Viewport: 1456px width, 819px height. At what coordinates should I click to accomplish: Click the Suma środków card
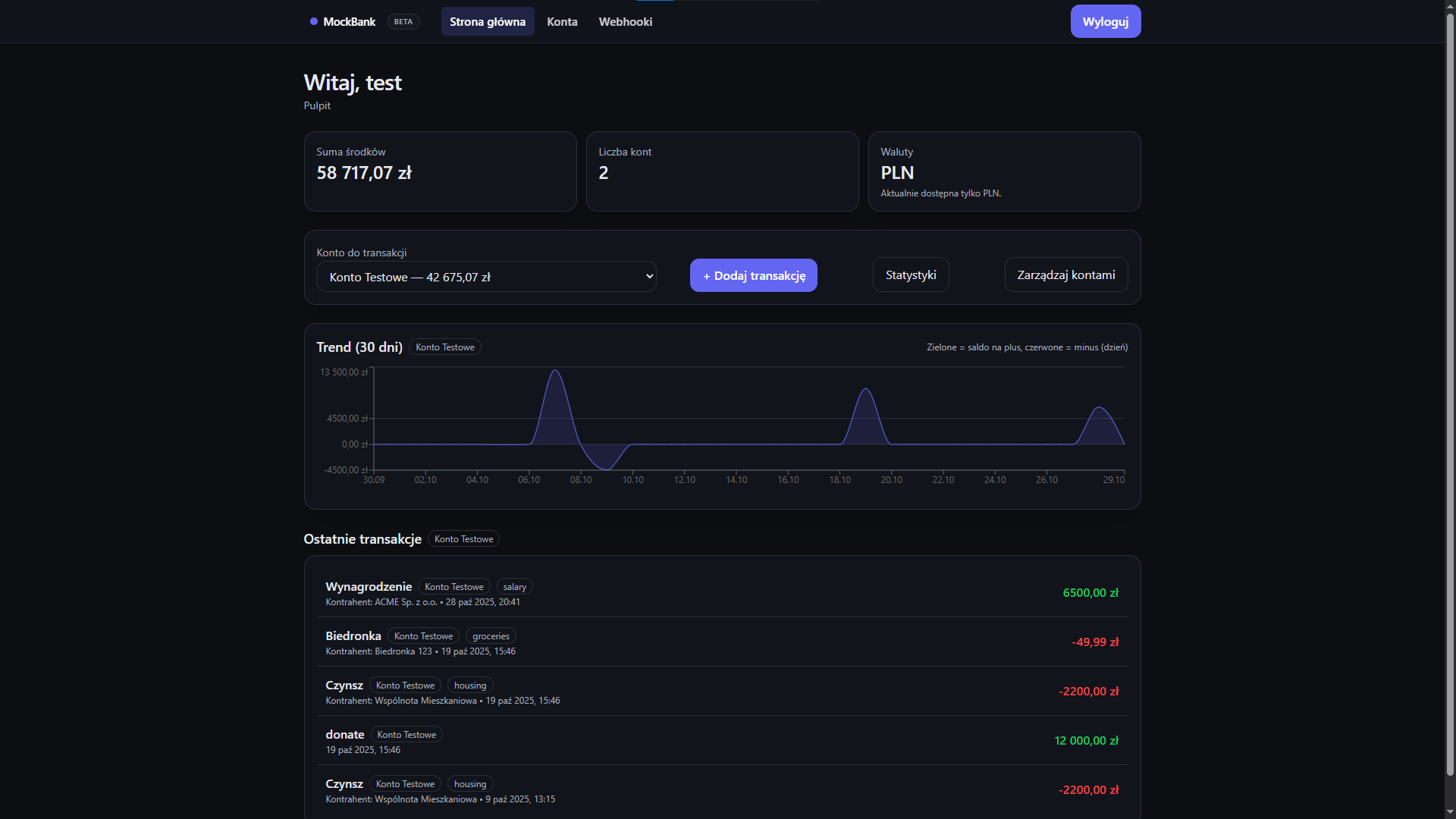pos(440,171)
